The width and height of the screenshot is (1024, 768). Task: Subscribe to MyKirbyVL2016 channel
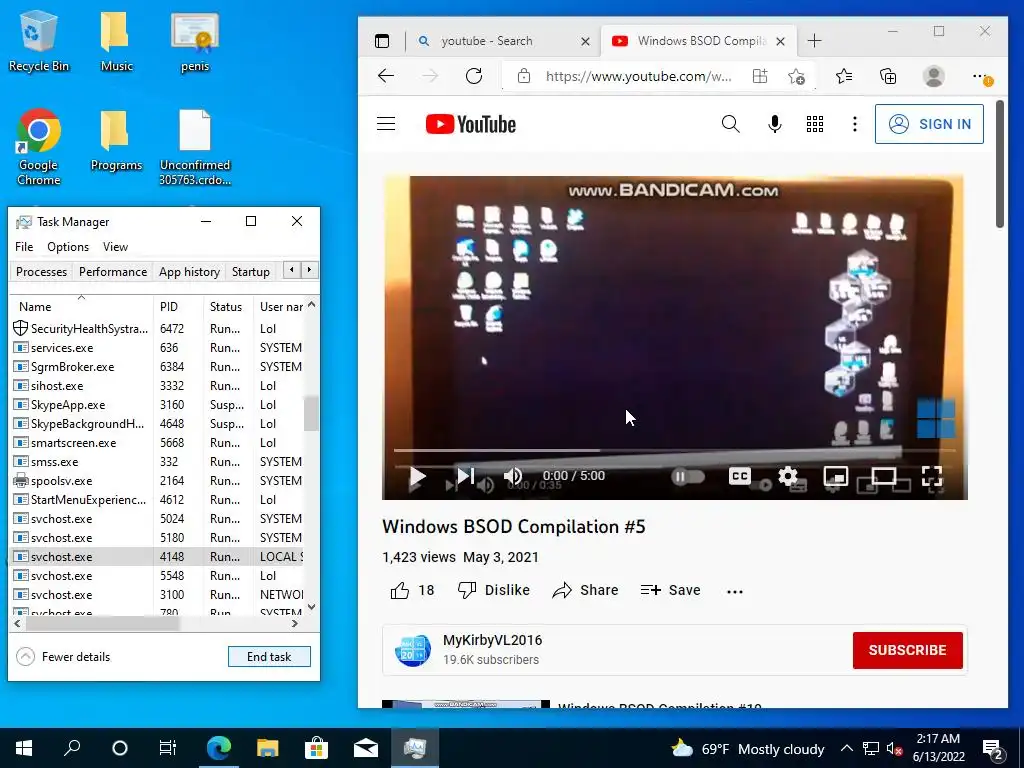coord(907,650)
